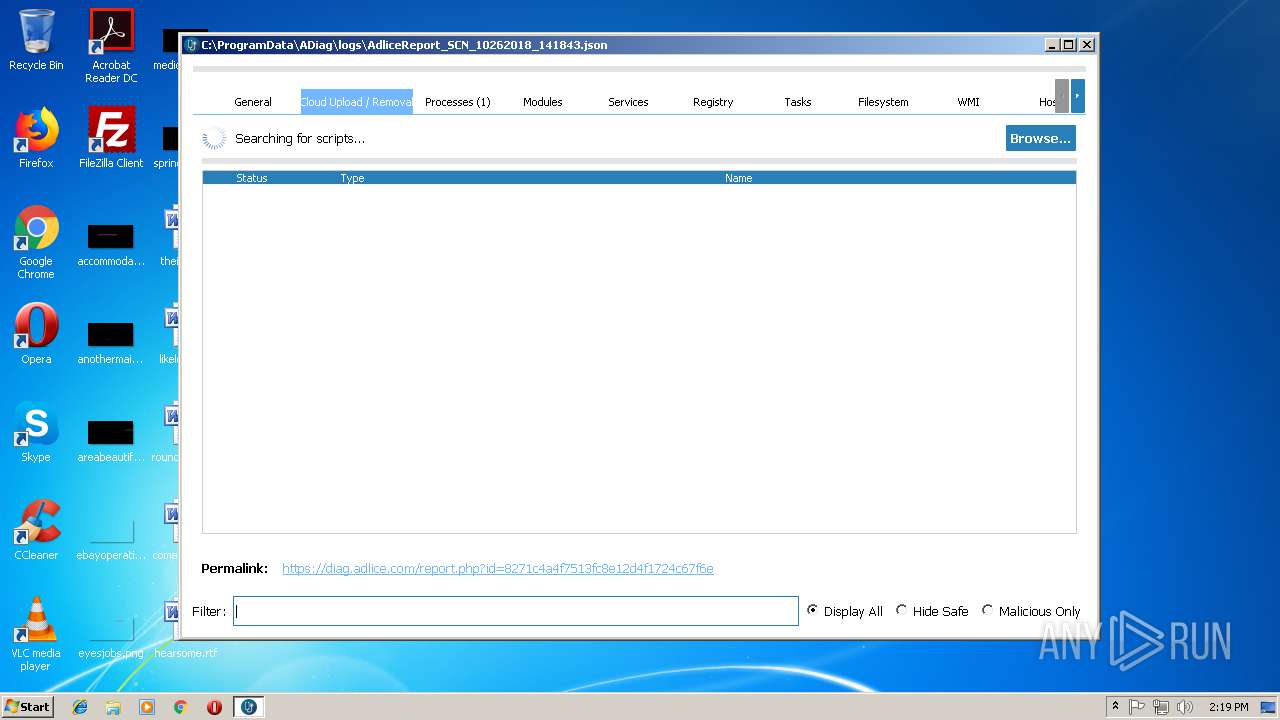Open Internet Explorer from the taskbar
The height and width of the screenshot is (720, 1280).
tap(80, 707)
